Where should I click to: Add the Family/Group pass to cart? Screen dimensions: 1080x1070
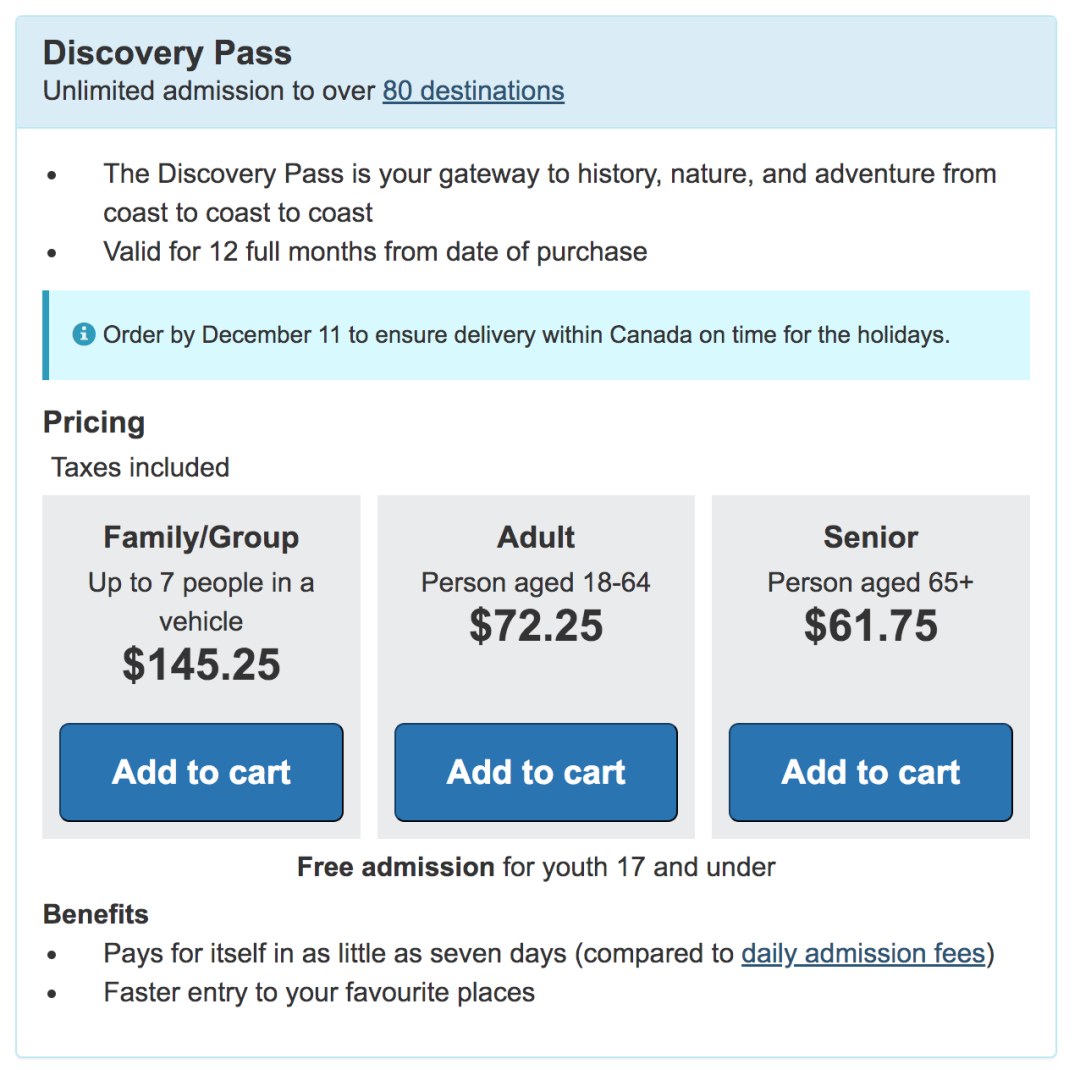click(201, 772)
